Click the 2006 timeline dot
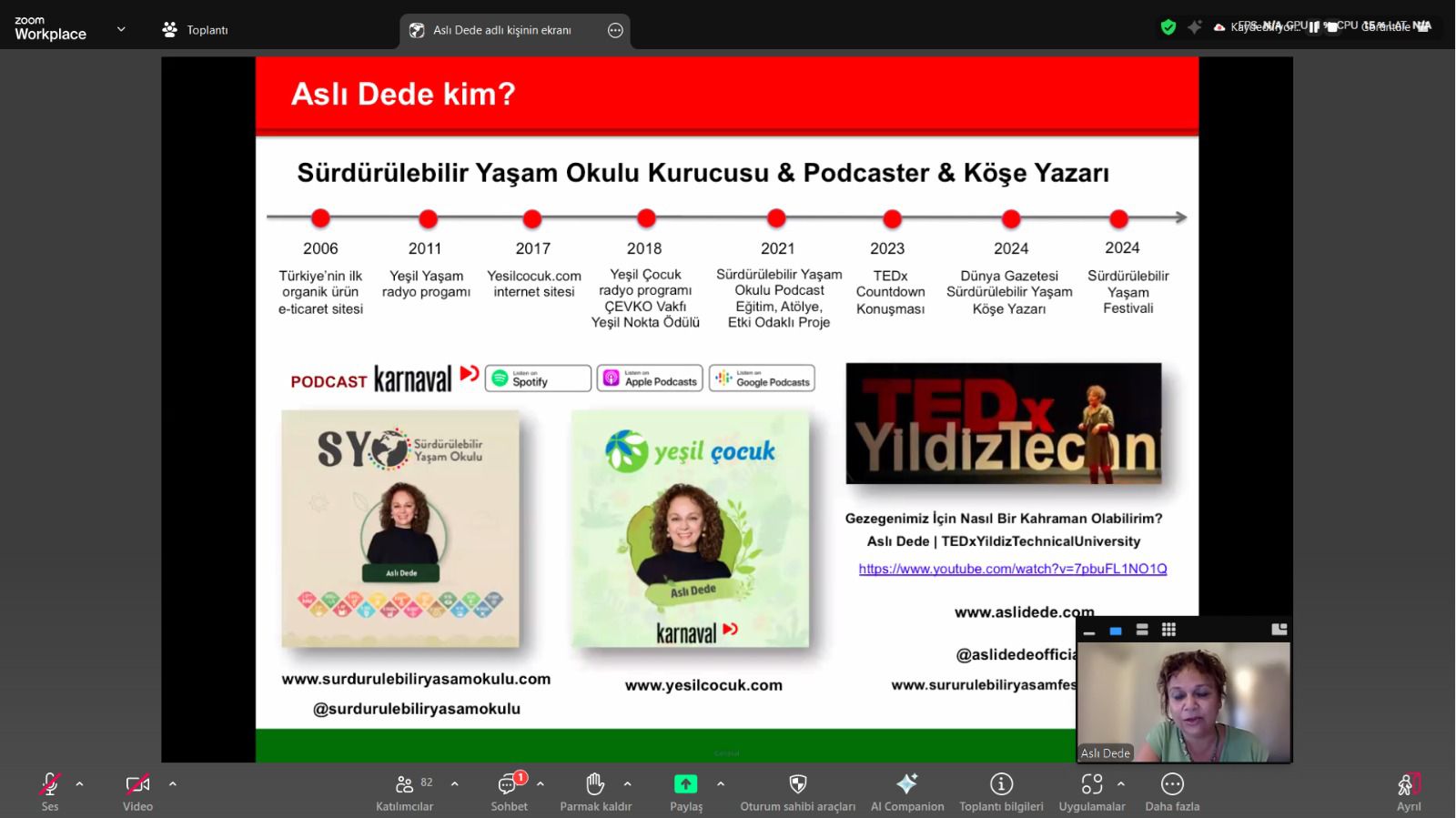The height and width of the screenshot is (818, 1456). coord(320,218)
